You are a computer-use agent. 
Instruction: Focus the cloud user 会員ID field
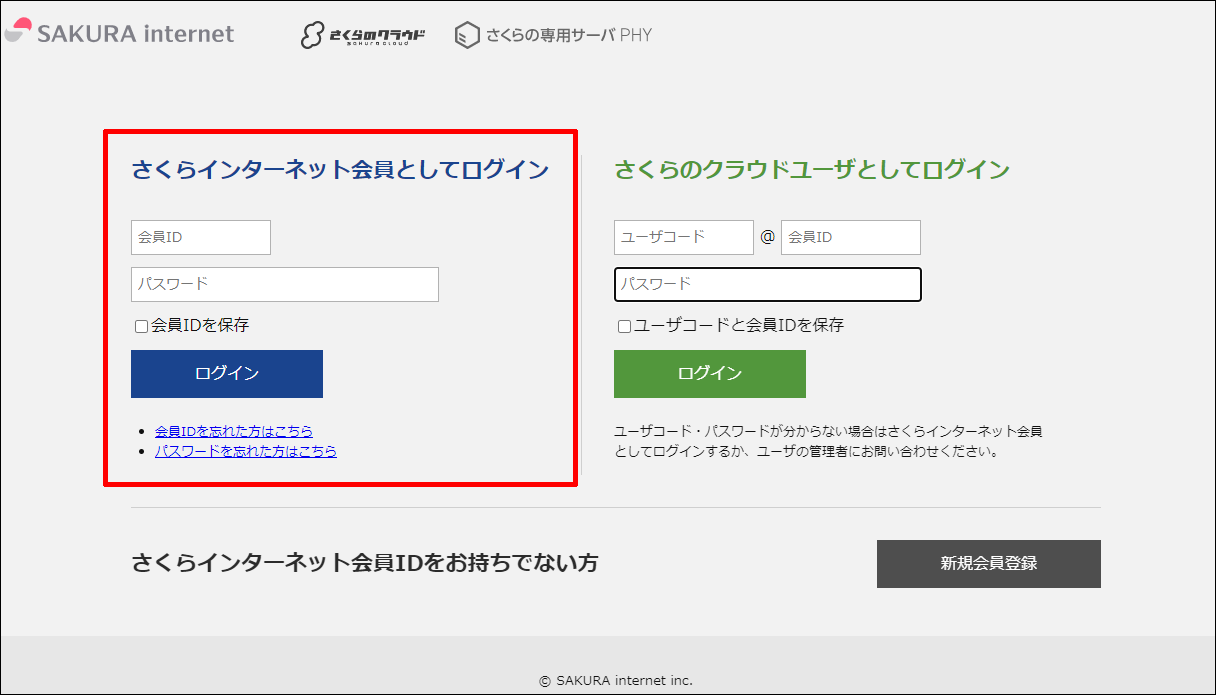coord(851,238)
